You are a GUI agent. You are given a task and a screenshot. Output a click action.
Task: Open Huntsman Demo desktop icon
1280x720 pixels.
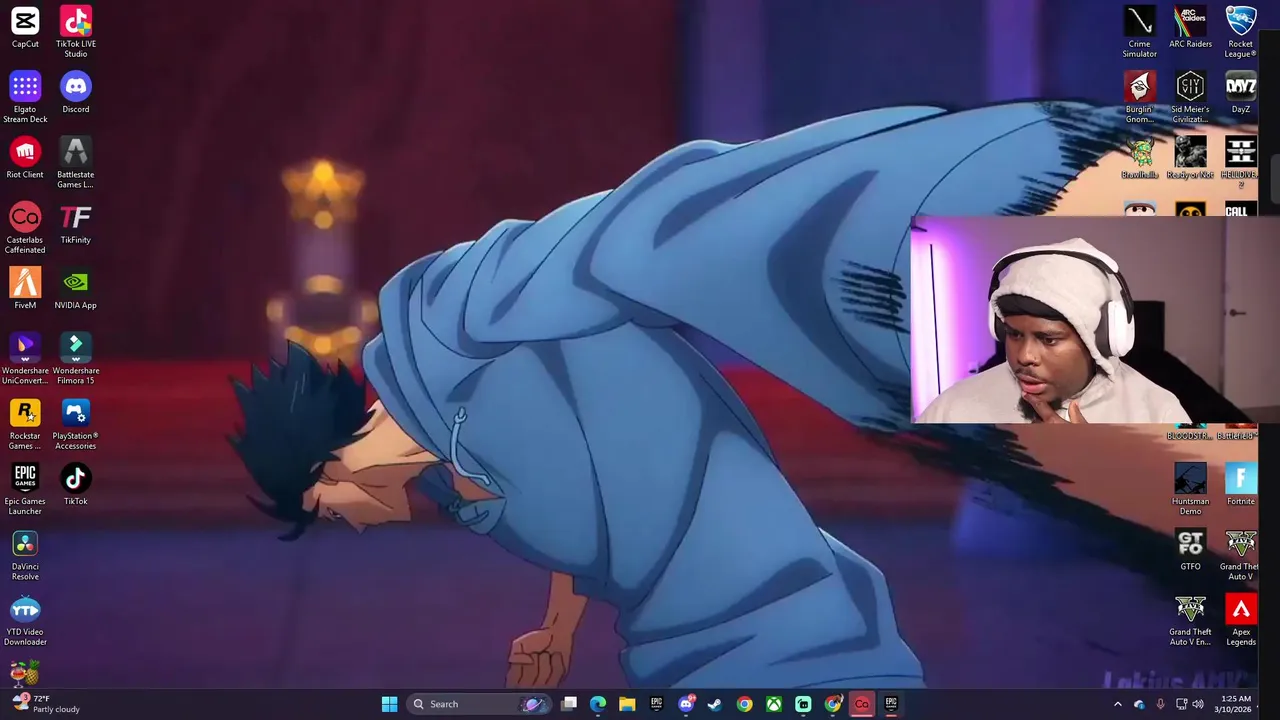pyautogui.click(x=1190, y=489)
